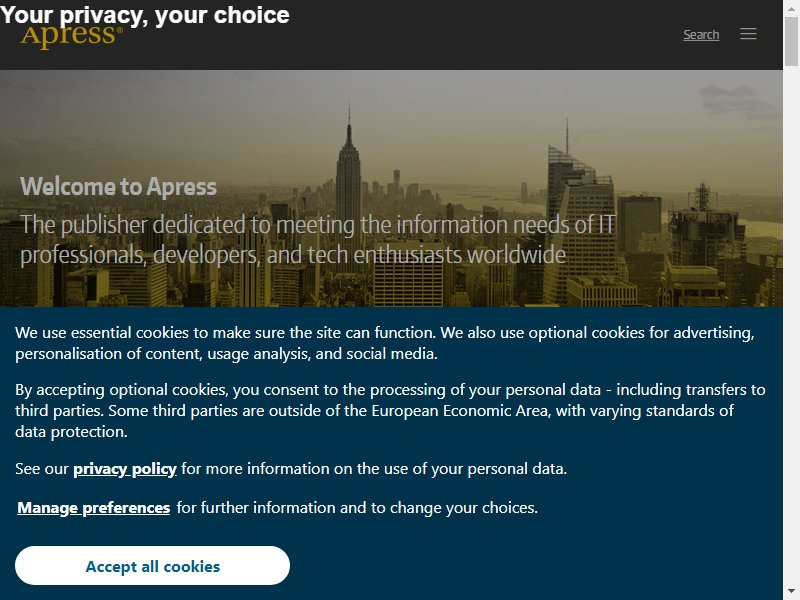Viewport: 800px width, 600px height.
Task: Click the vertical scrollbar thumb
Action: click(791, 41)
